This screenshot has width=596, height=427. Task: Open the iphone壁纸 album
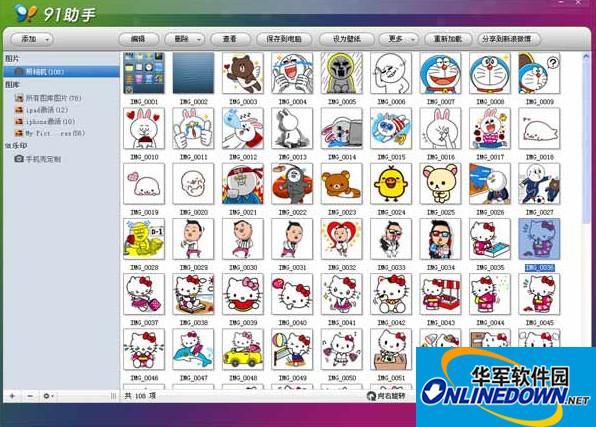(45, 122)
